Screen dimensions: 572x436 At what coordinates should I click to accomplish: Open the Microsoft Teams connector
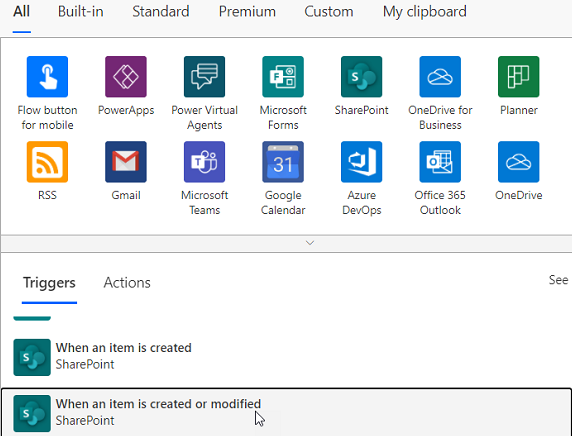click(x=204, y=162)
